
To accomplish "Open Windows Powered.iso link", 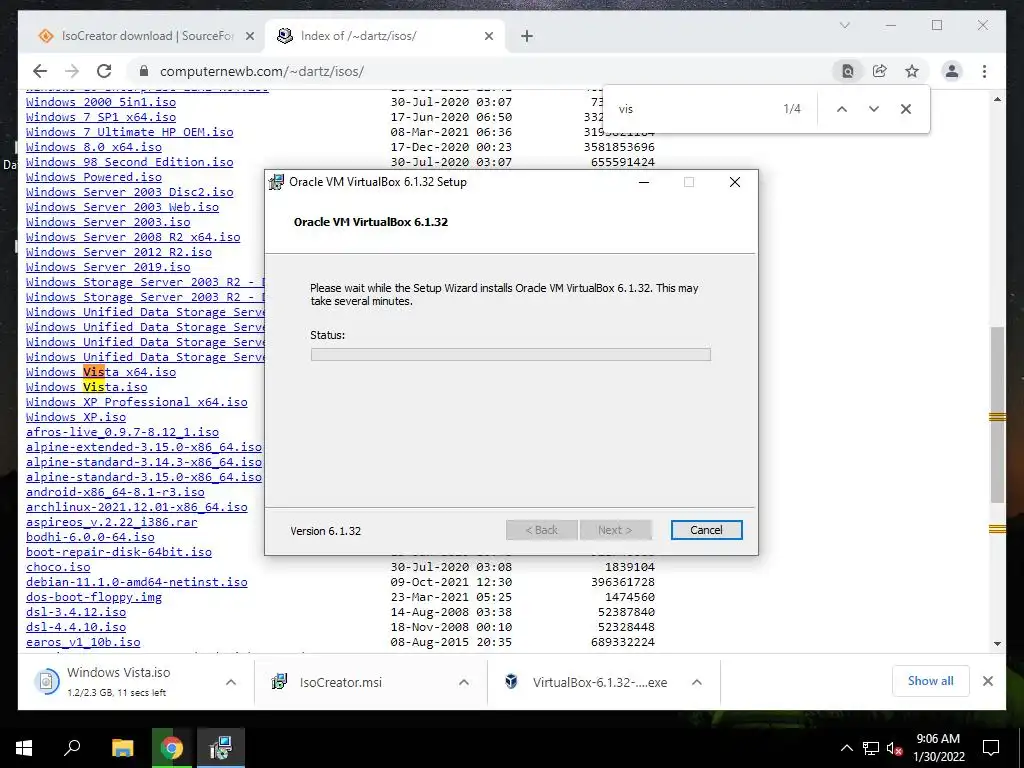I will click(93, 177).
